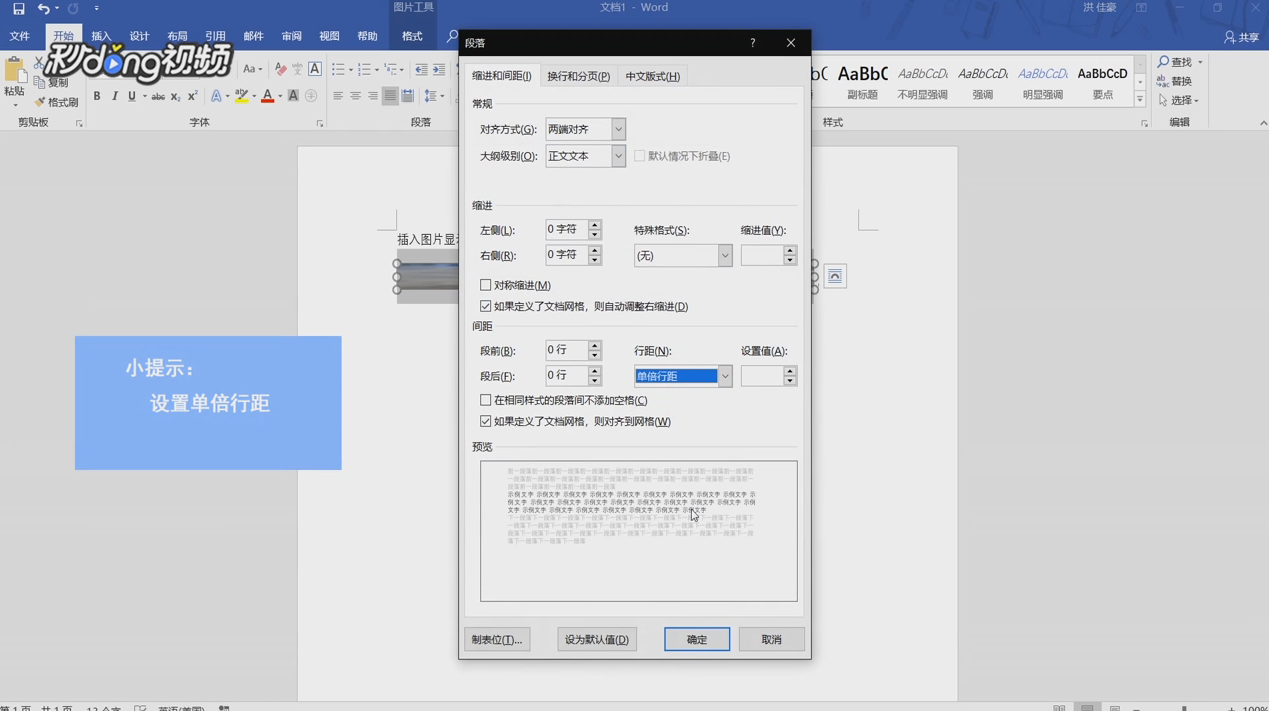
Task: Uncheck auto-adjust right indent grid checkbox
Action: tap(486, 306)
